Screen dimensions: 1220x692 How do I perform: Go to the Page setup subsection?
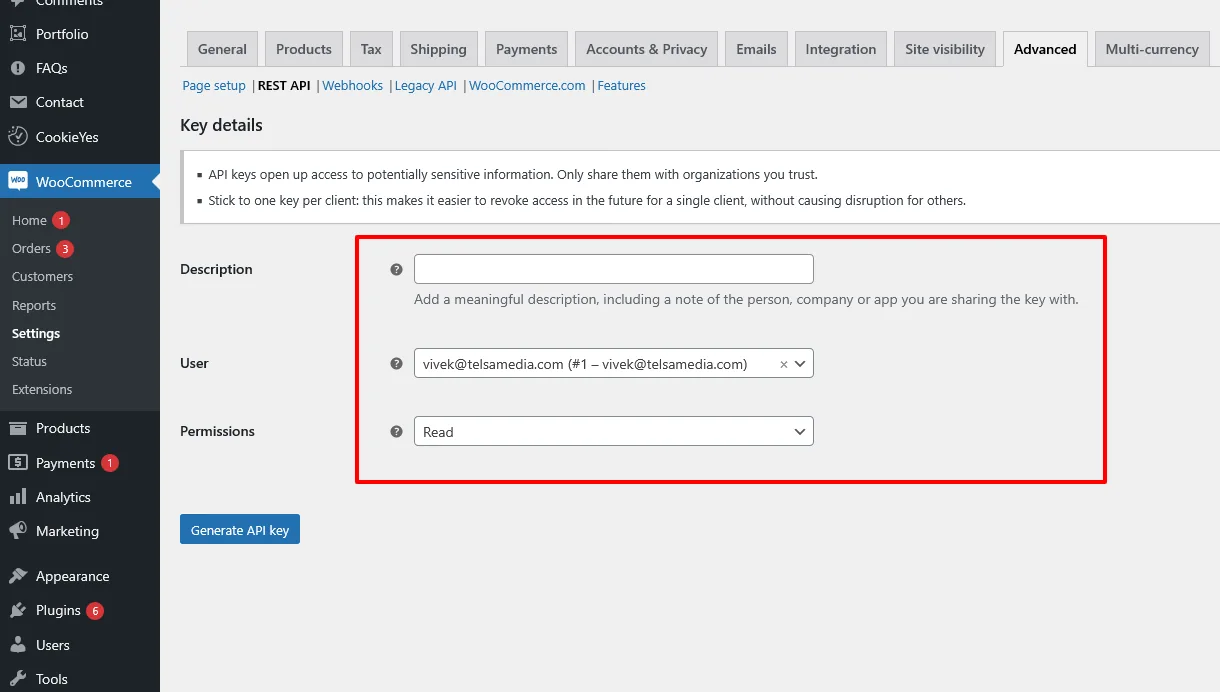(214, 86)
